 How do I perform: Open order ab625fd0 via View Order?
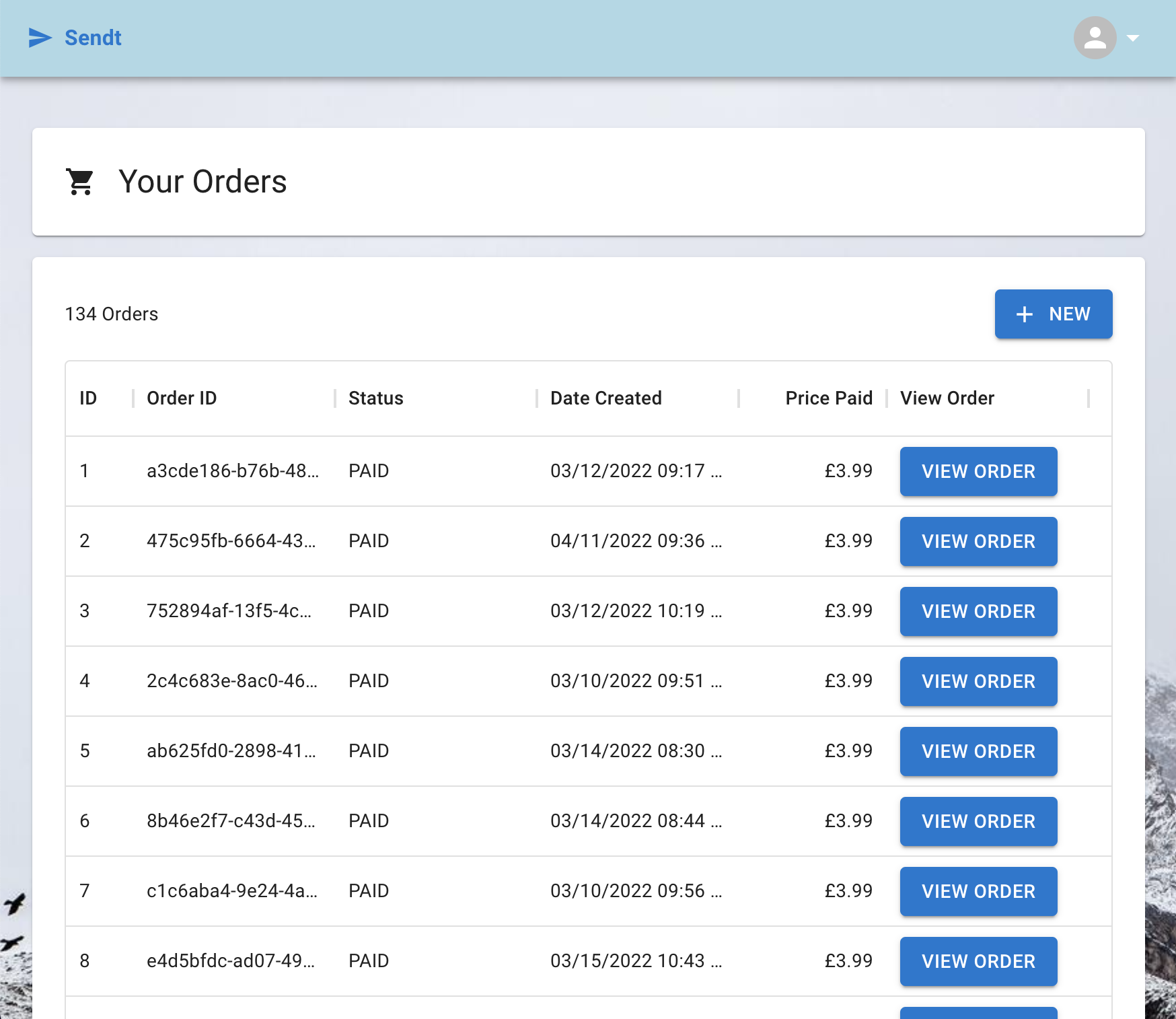[978, 752]
